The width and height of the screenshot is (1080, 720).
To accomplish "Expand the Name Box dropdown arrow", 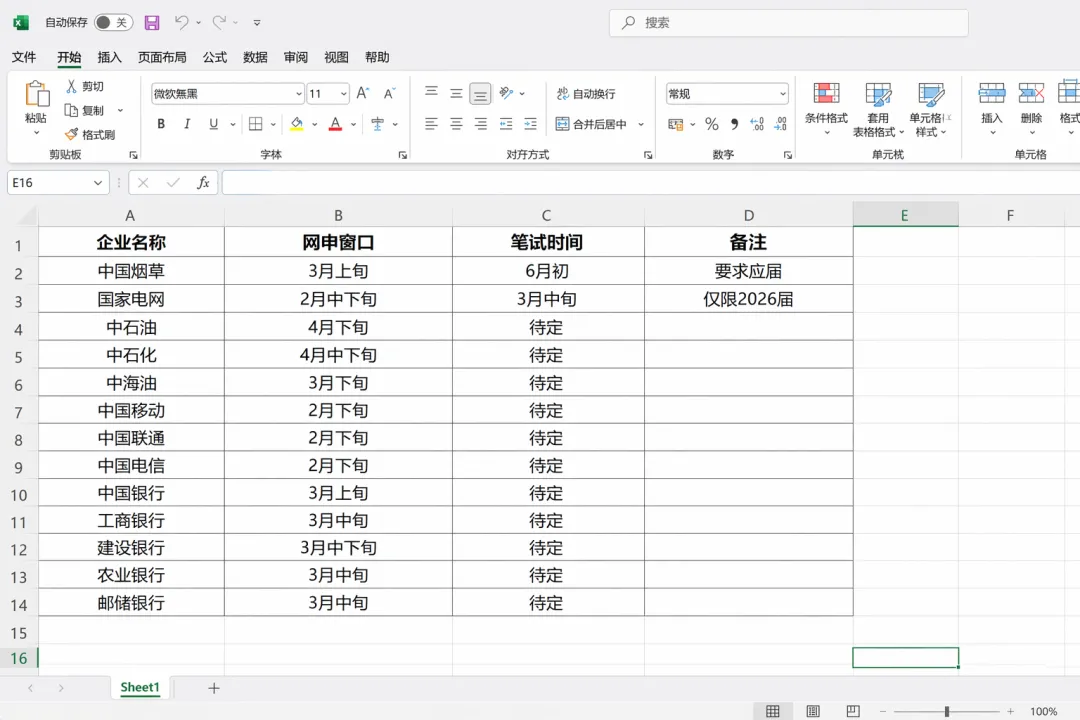I will click(x=98, y=183).
